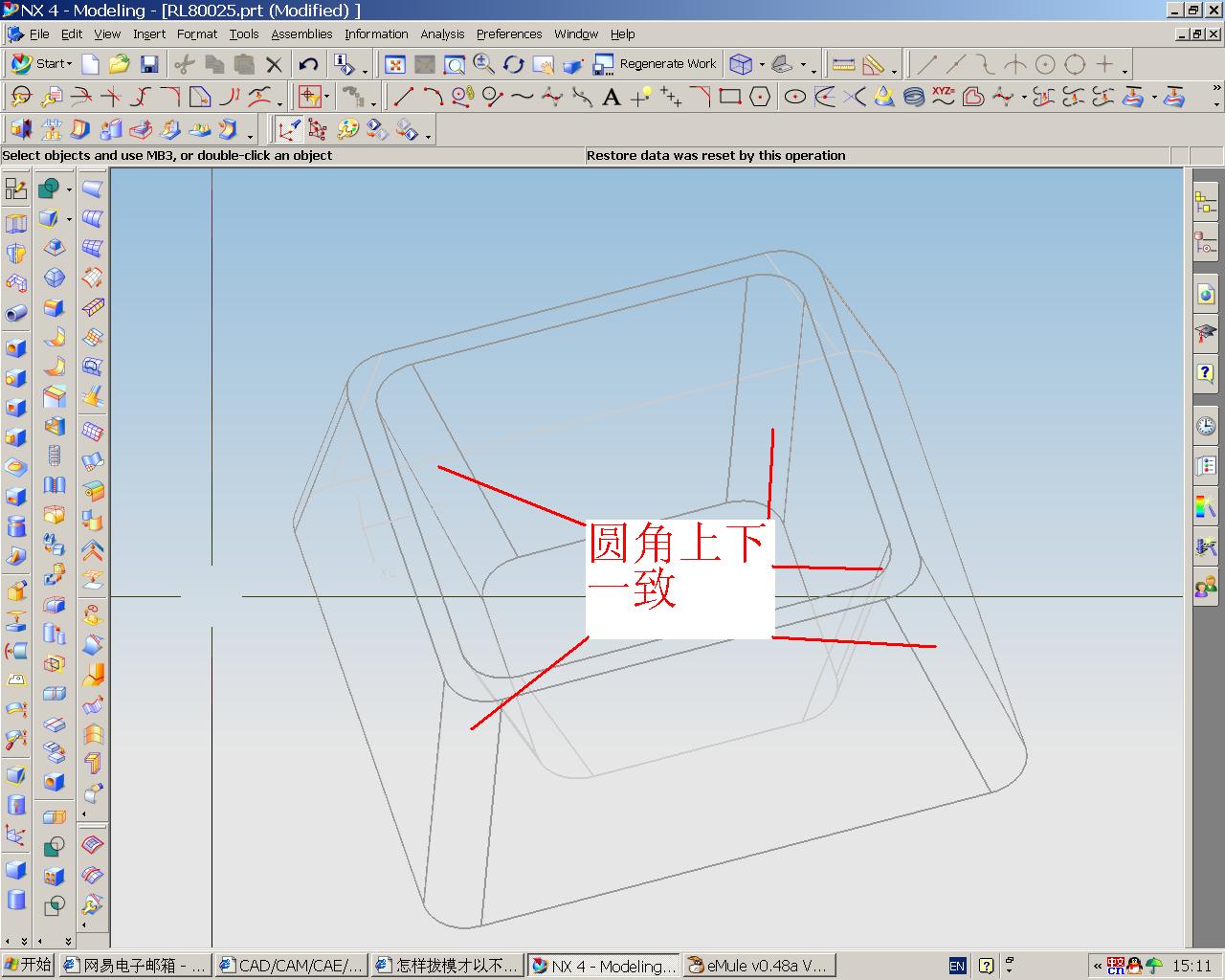Screen dimensions: 1225x980
Task: Select the Revolve feature tool
Action: click(x=16, y=254)
